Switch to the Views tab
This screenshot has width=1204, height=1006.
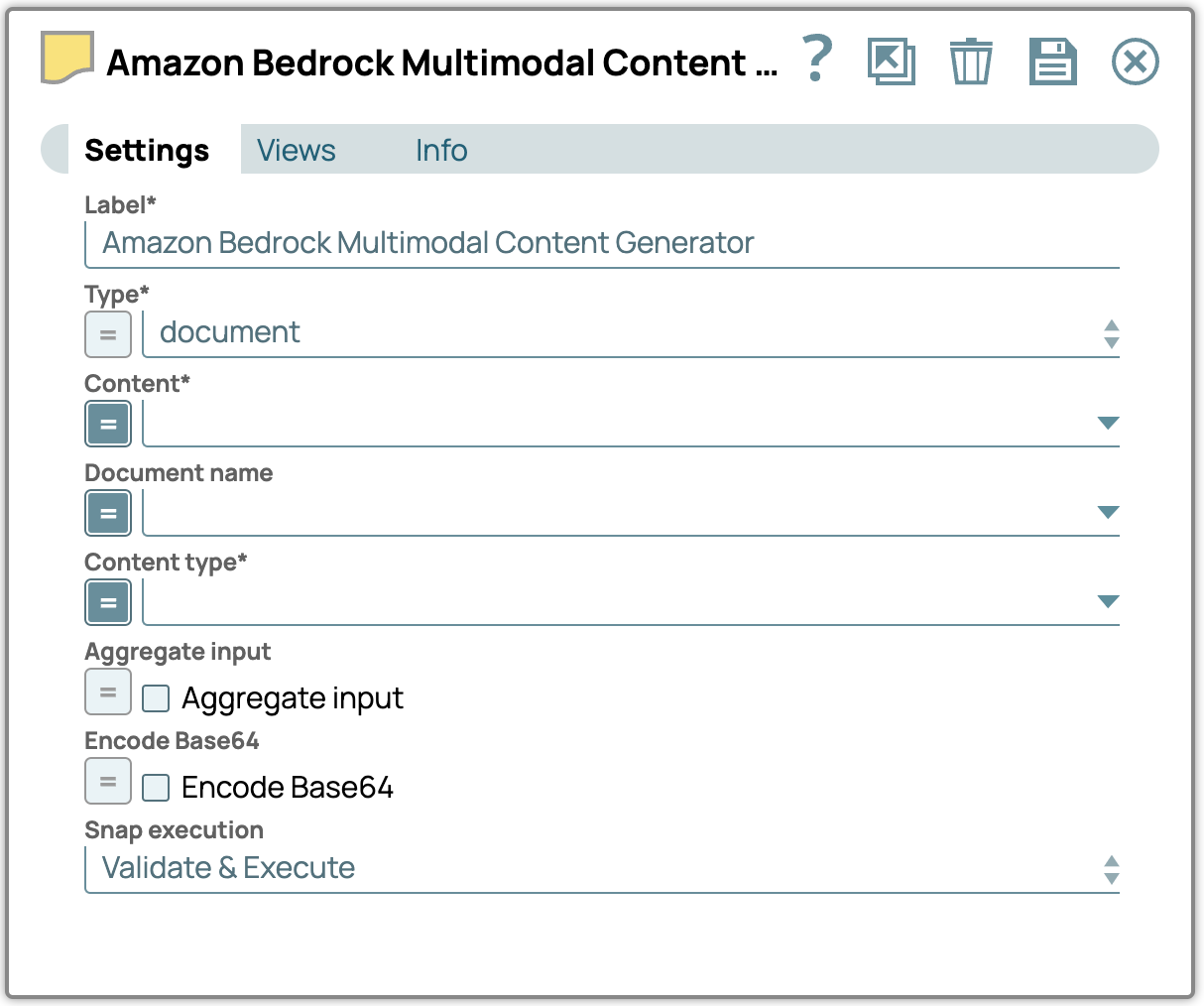(x=296, y=151)
